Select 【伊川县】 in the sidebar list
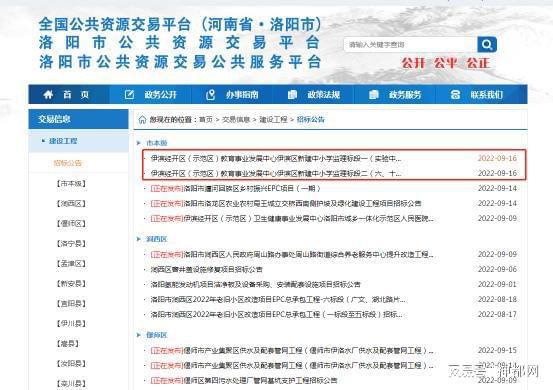The width and height of the screenshot is (553, 390). [71, 324]
